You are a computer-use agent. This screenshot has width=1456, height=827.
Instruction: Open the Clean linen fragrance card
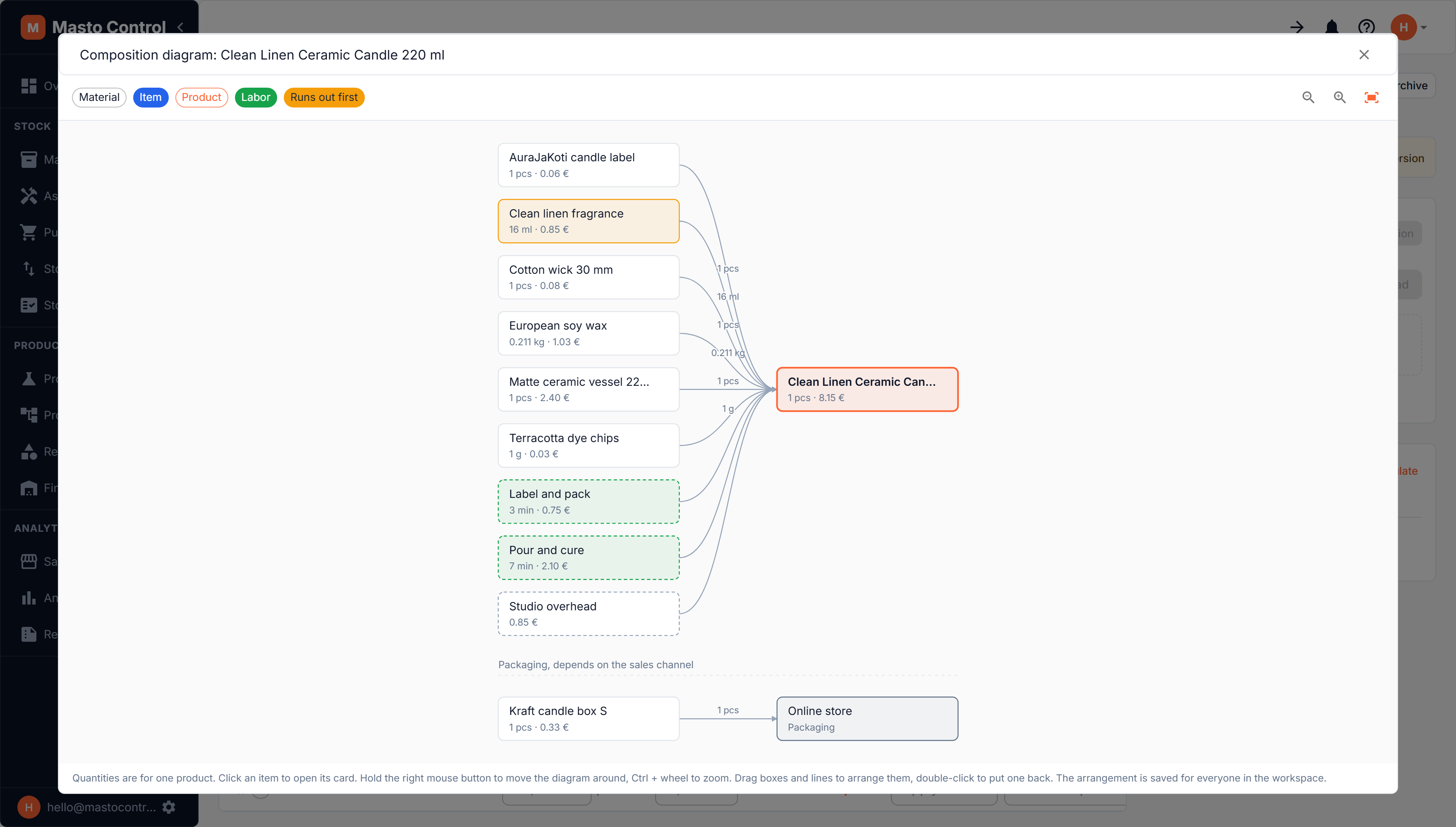589,221
